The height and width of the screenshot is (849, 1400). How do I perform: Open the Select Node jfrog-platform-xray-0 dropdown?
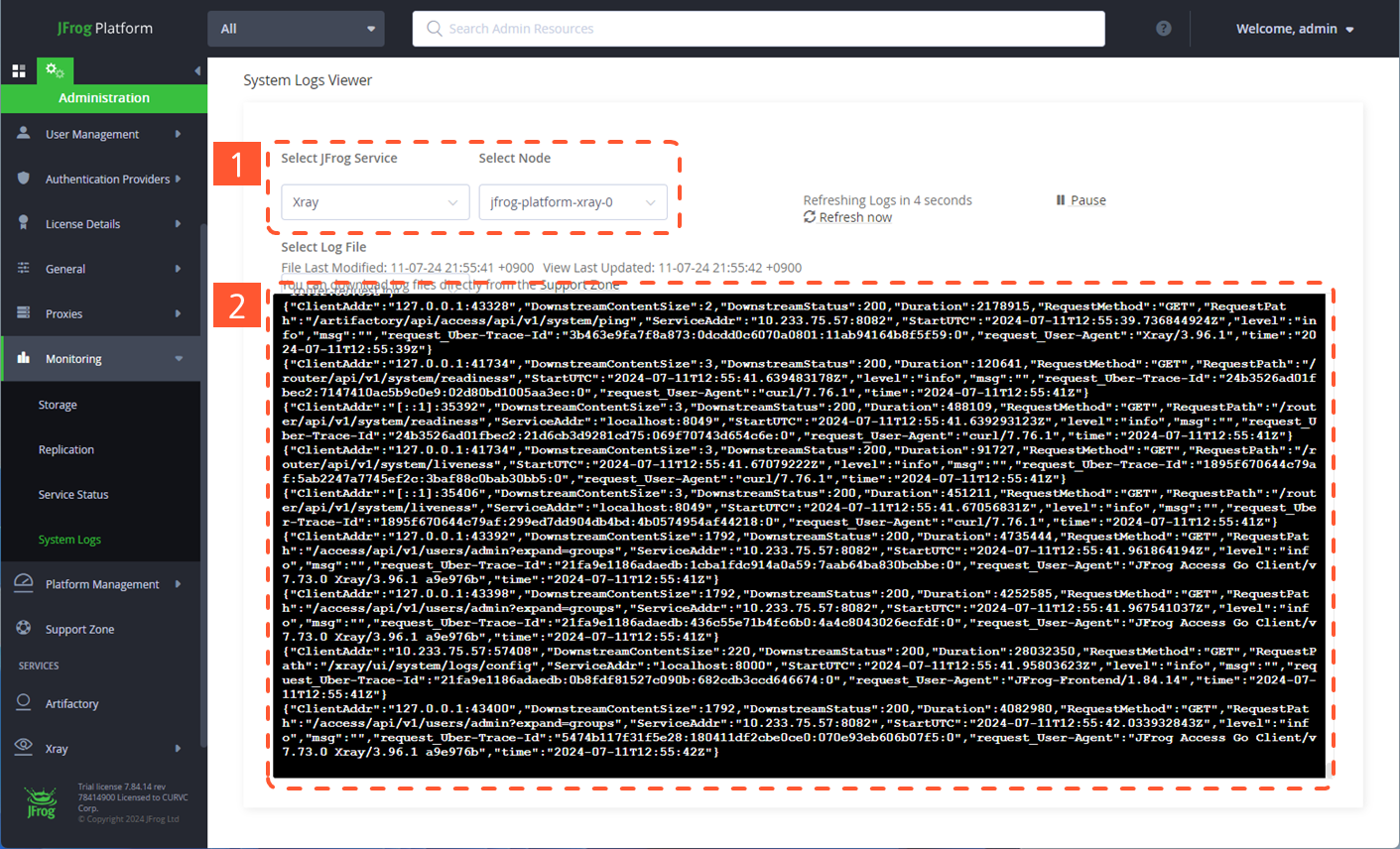pyautogui.click(x=573, y=202)
